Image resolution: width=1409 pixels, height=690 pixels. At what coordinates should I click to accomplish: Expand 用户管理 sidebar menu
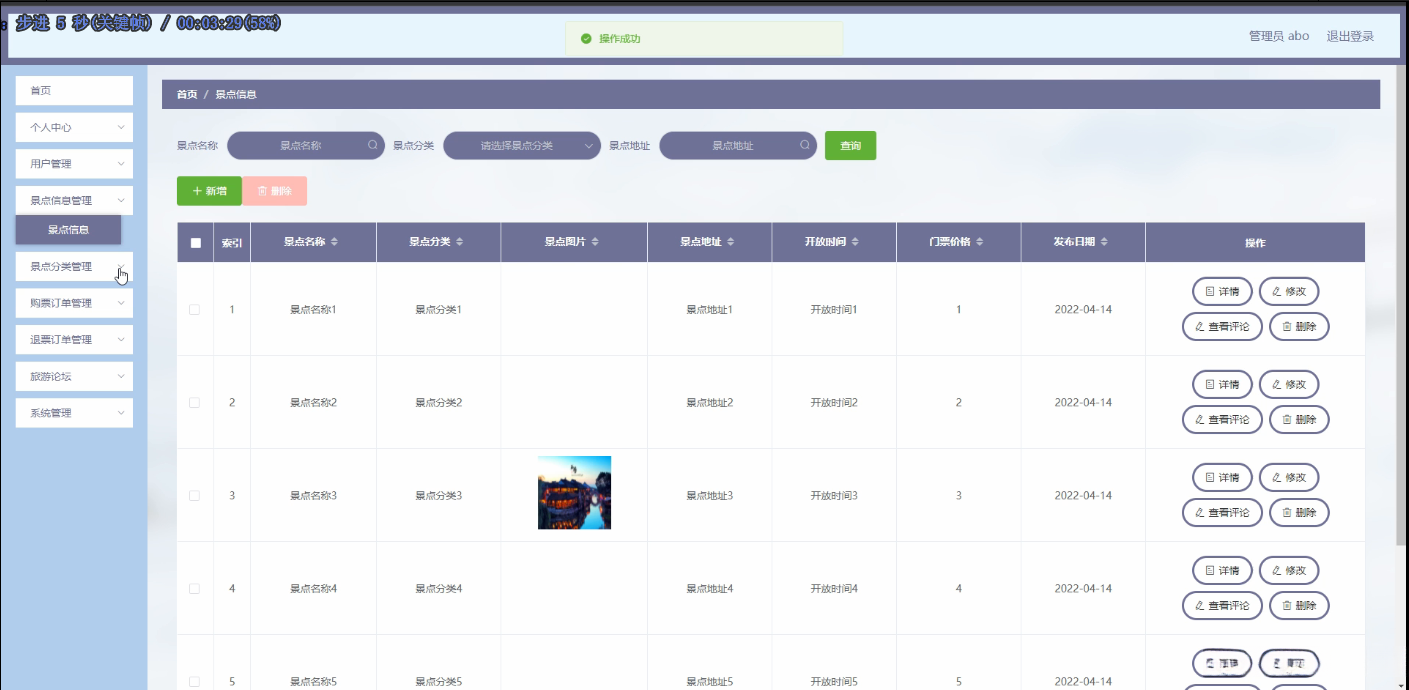coord(74,164)
